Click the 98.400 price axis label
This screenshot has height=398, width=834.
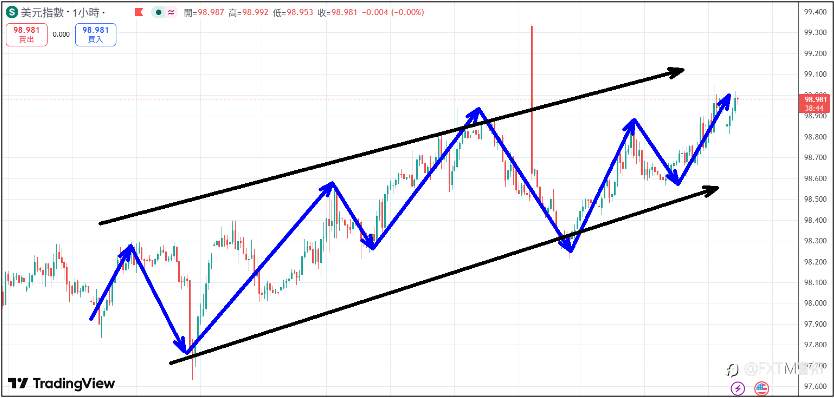(x=815, y=220)
